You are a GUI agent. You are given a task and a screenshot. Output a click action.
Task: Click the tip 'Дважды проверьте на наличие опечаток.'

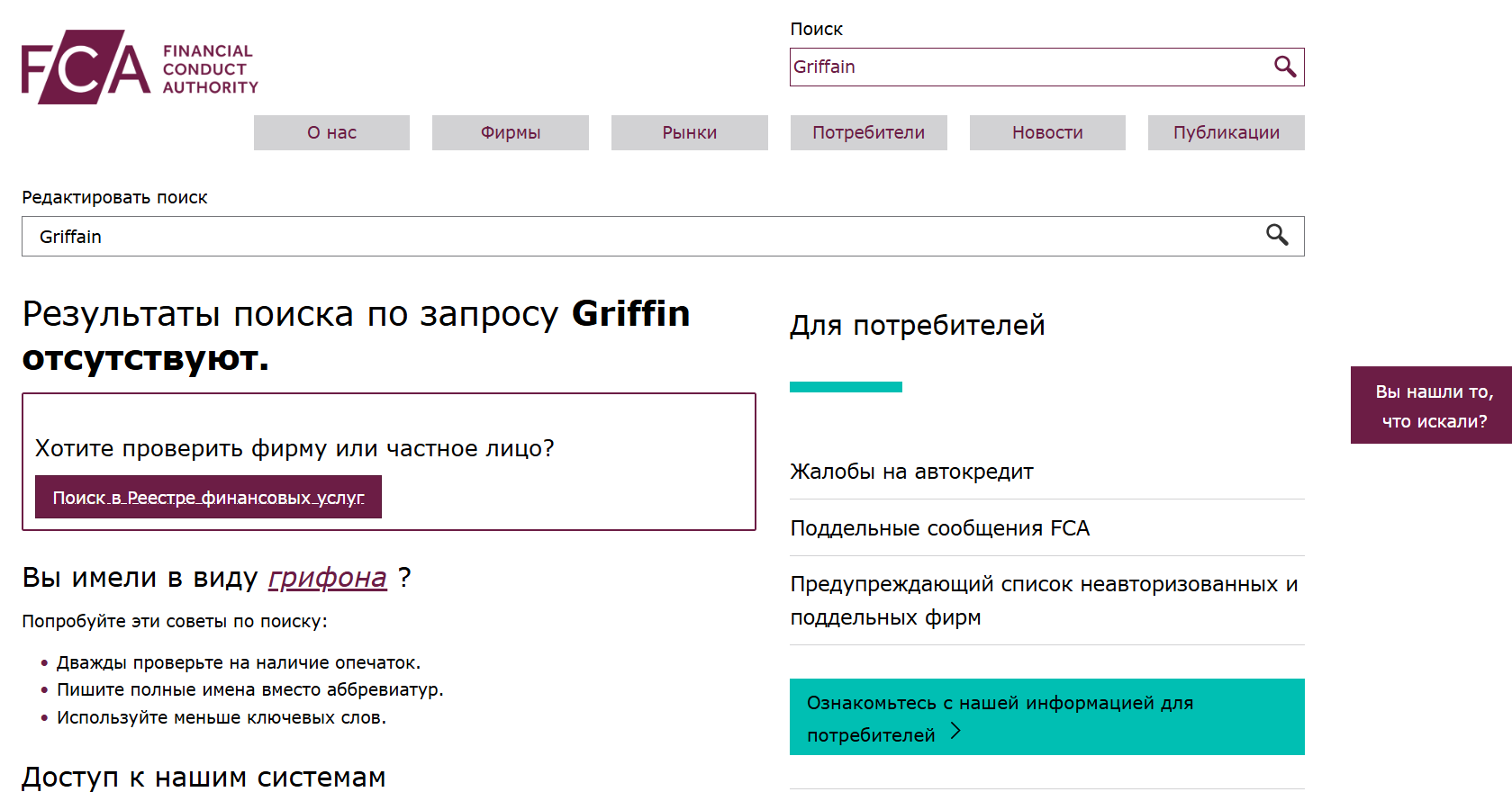pos(239,662)
